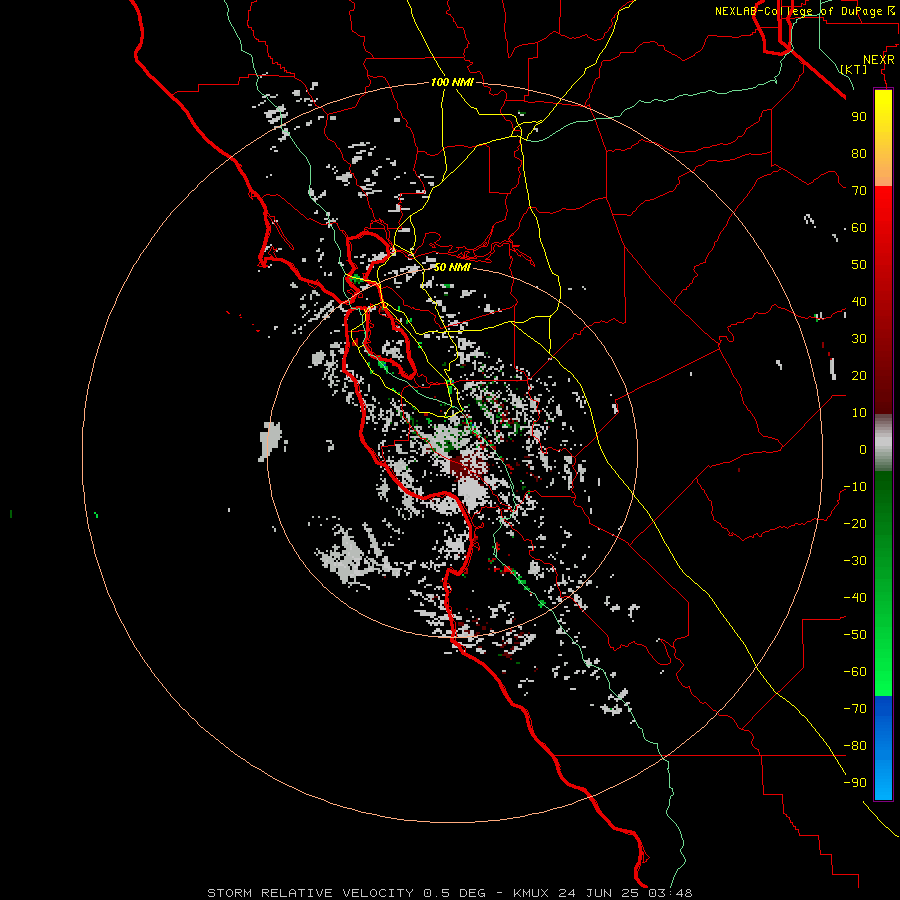
Task: Click the "KMUX" radar site identifier
Action: tap(530, 893)
